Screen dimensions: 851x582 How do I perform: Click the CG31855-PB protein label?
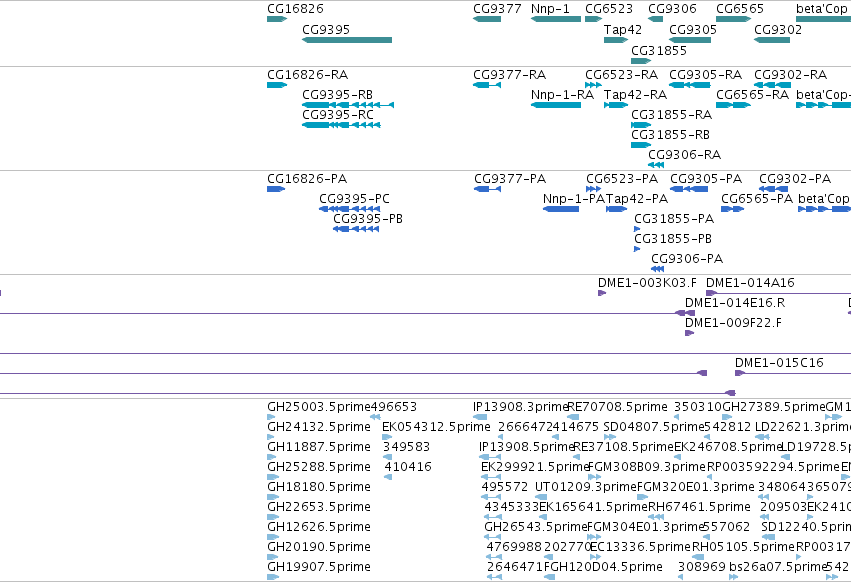pyautogui.click(x=673, y=239)
